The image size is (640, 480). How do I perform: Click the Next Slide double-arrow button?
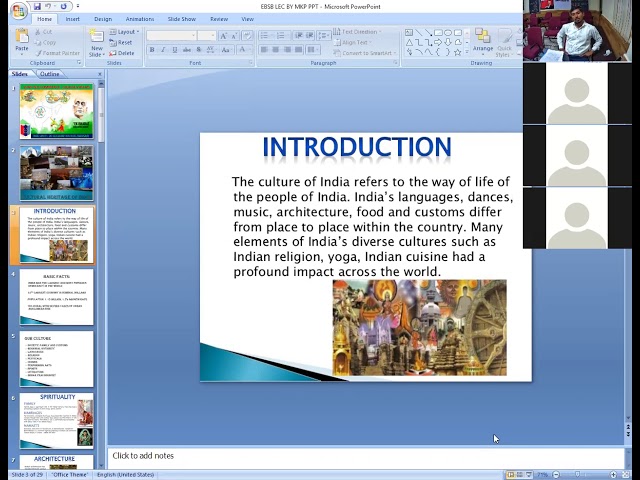coord(628,434)
